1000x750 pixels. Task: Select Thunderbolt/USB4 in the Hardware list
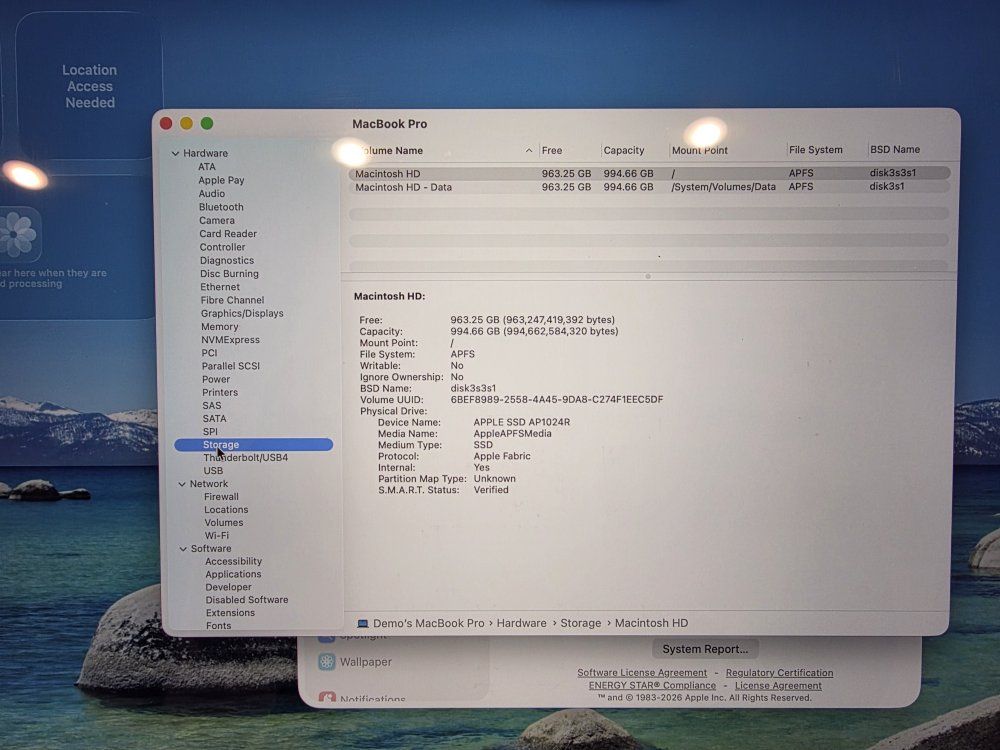(x=245, y=458)
